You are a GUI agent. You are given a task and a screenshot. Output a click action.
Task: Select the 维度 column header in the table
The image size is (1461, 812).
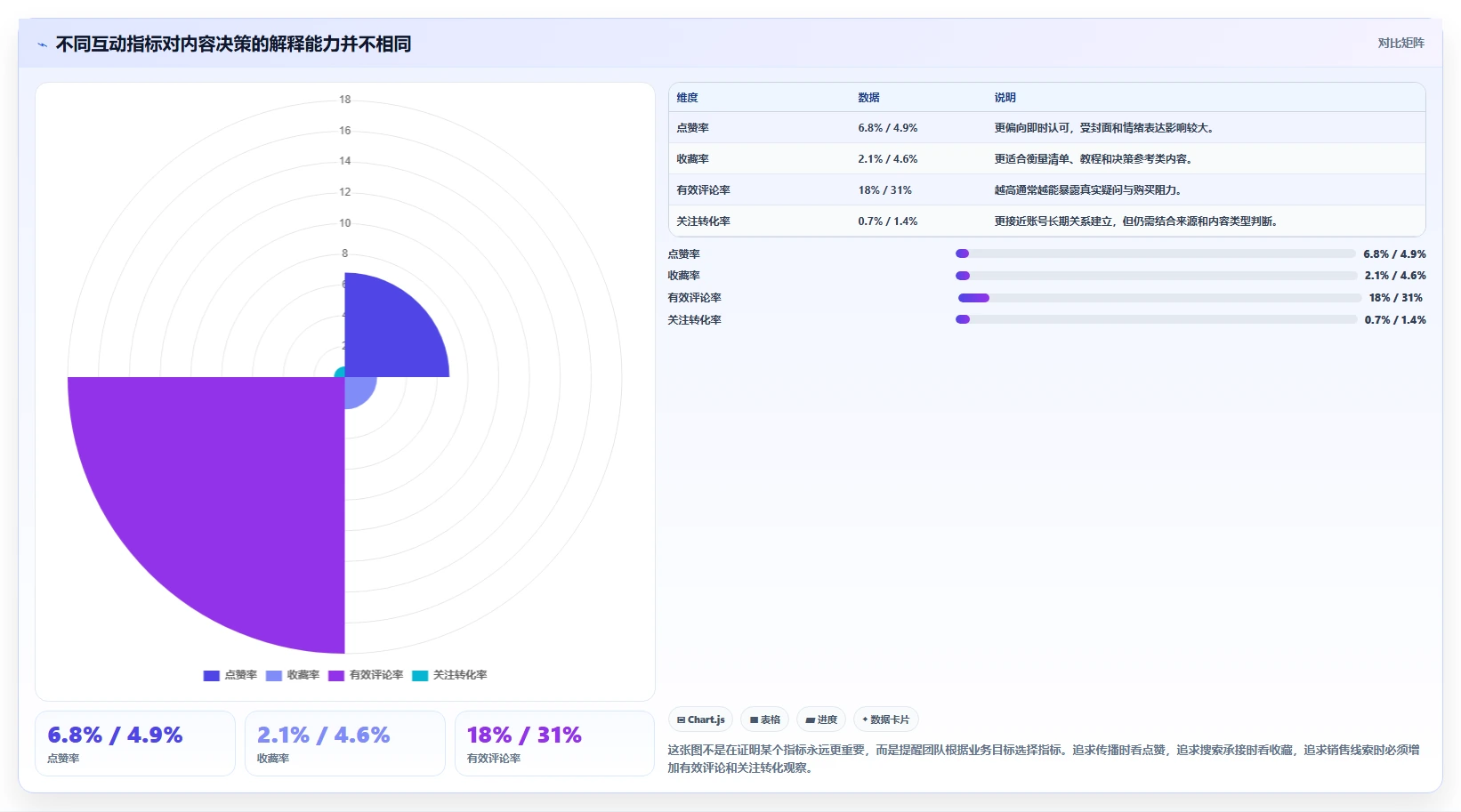(687, 98)
